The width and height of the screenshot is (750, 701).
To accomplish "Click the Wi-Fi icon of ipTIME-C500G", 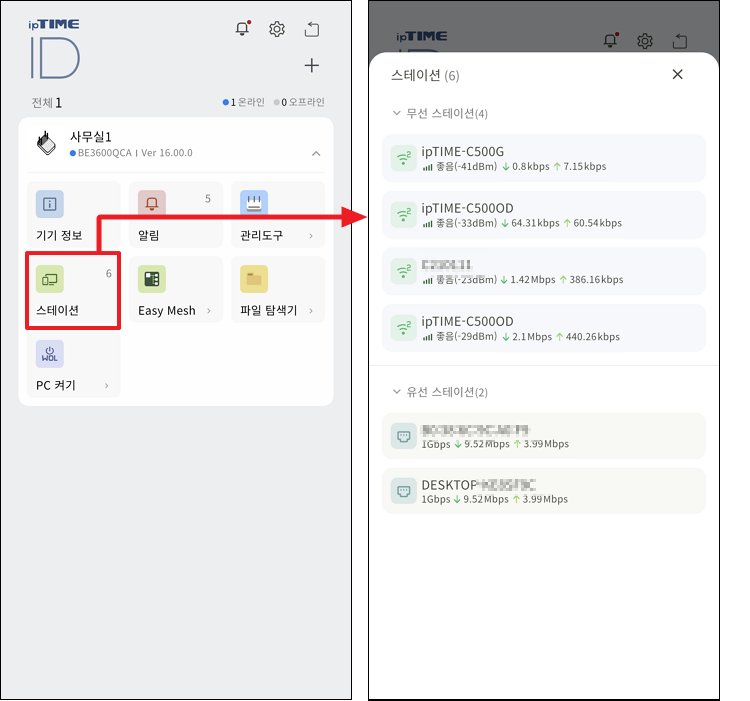I will (404, 158).
